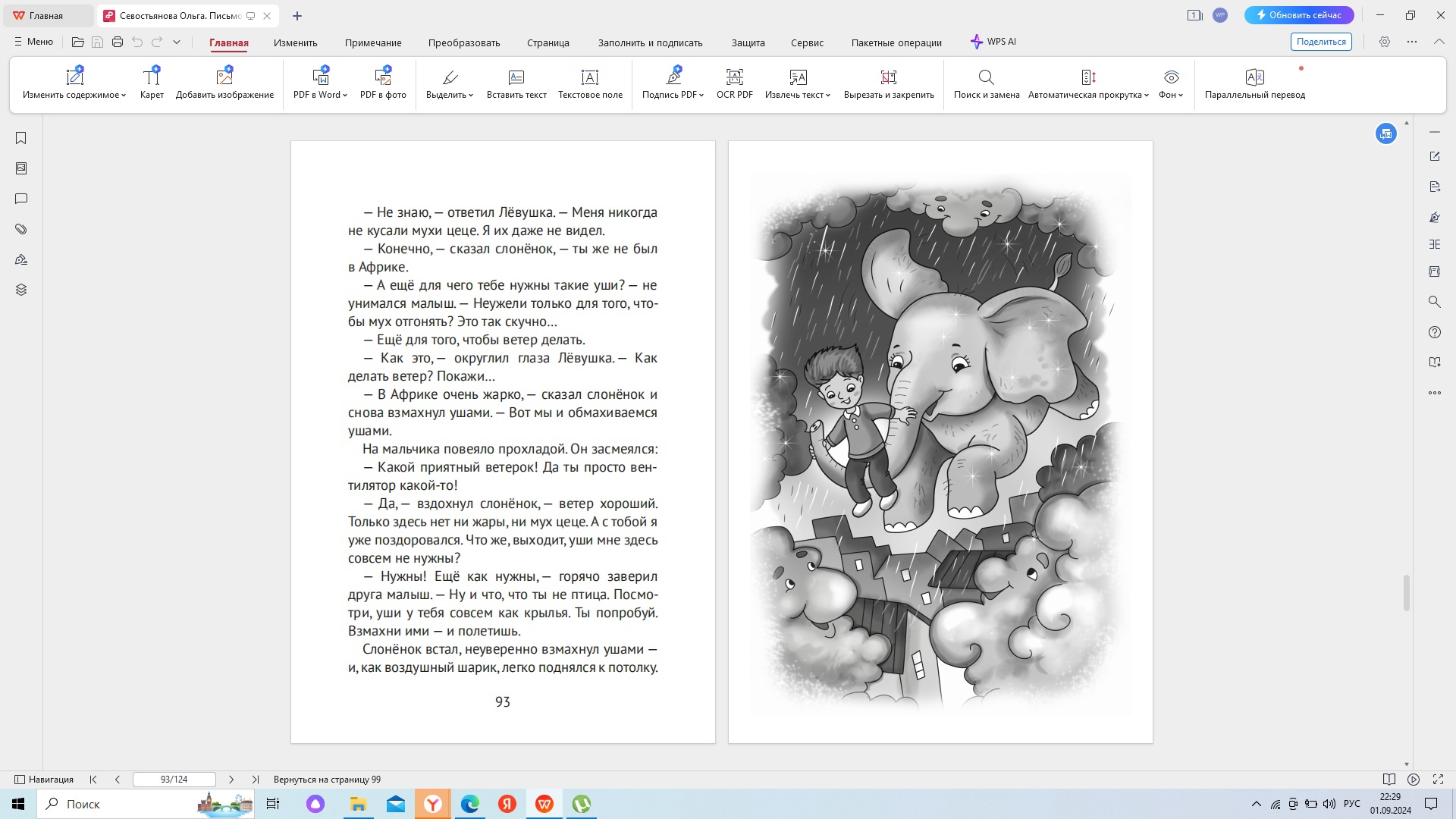Expand the Edit content dropdown arrow
This screenshot has width=1456, height=819.
(124, 96)
